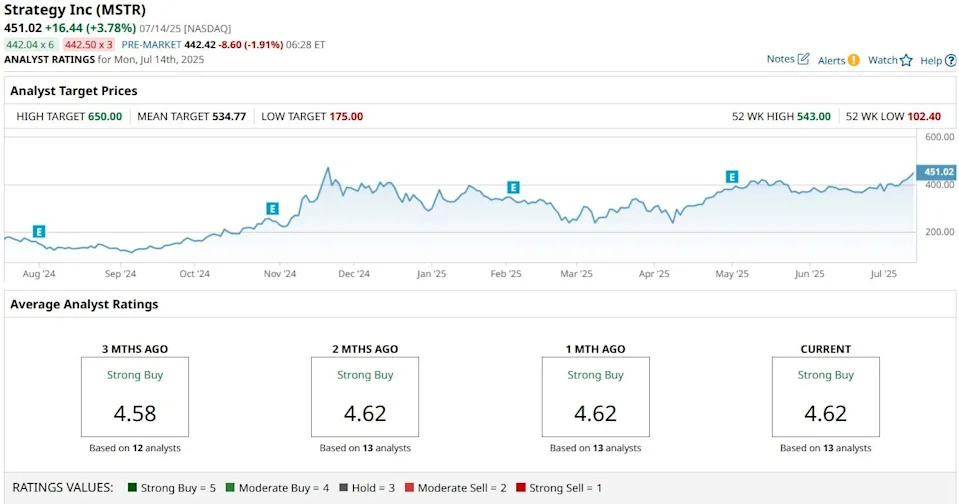This screenshot has height=504, width=959.
Task: Click earnings marker E near Aug '24
Action: point(39,231)
